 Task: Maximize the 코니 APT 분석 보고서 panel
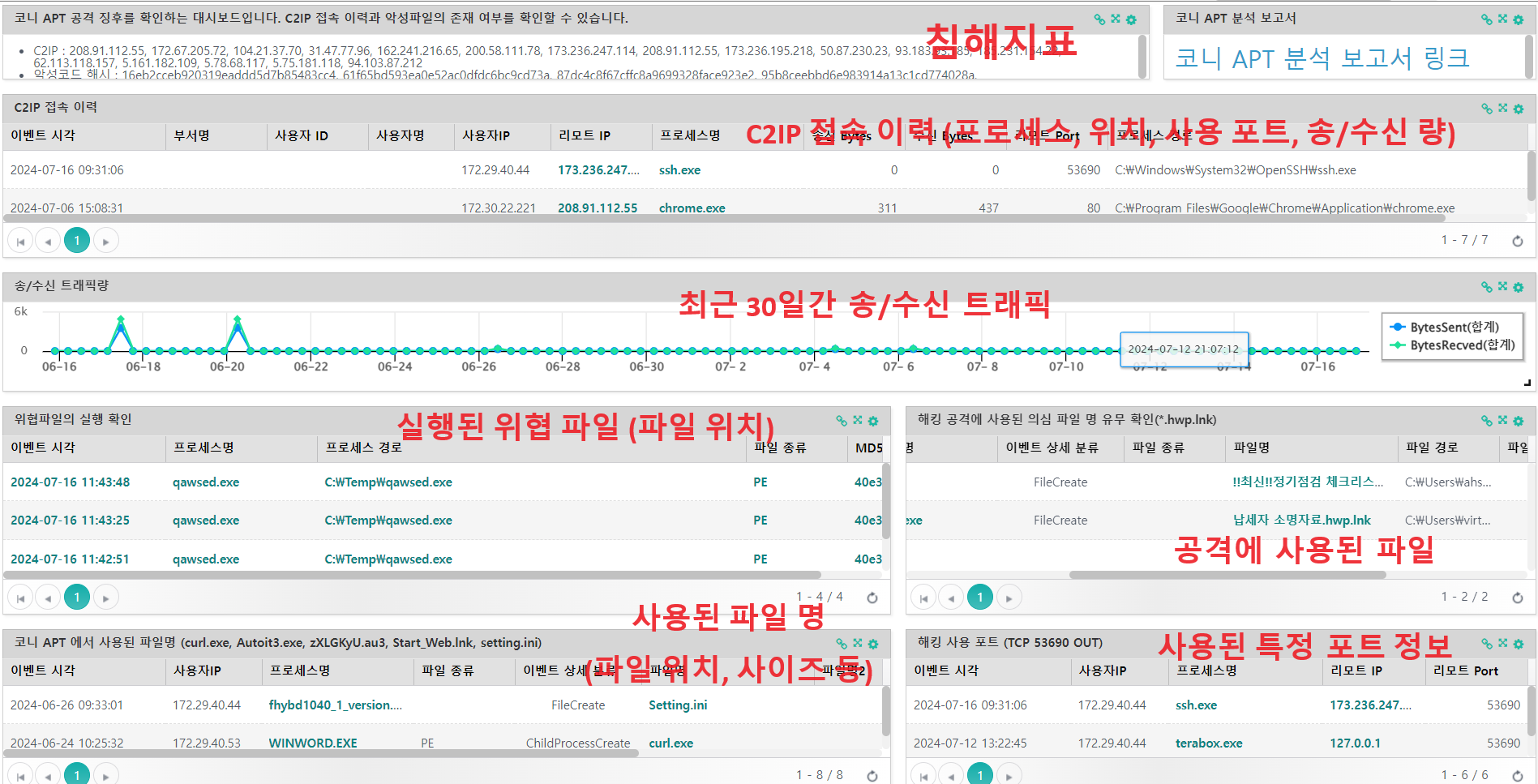coord(1502,19)
